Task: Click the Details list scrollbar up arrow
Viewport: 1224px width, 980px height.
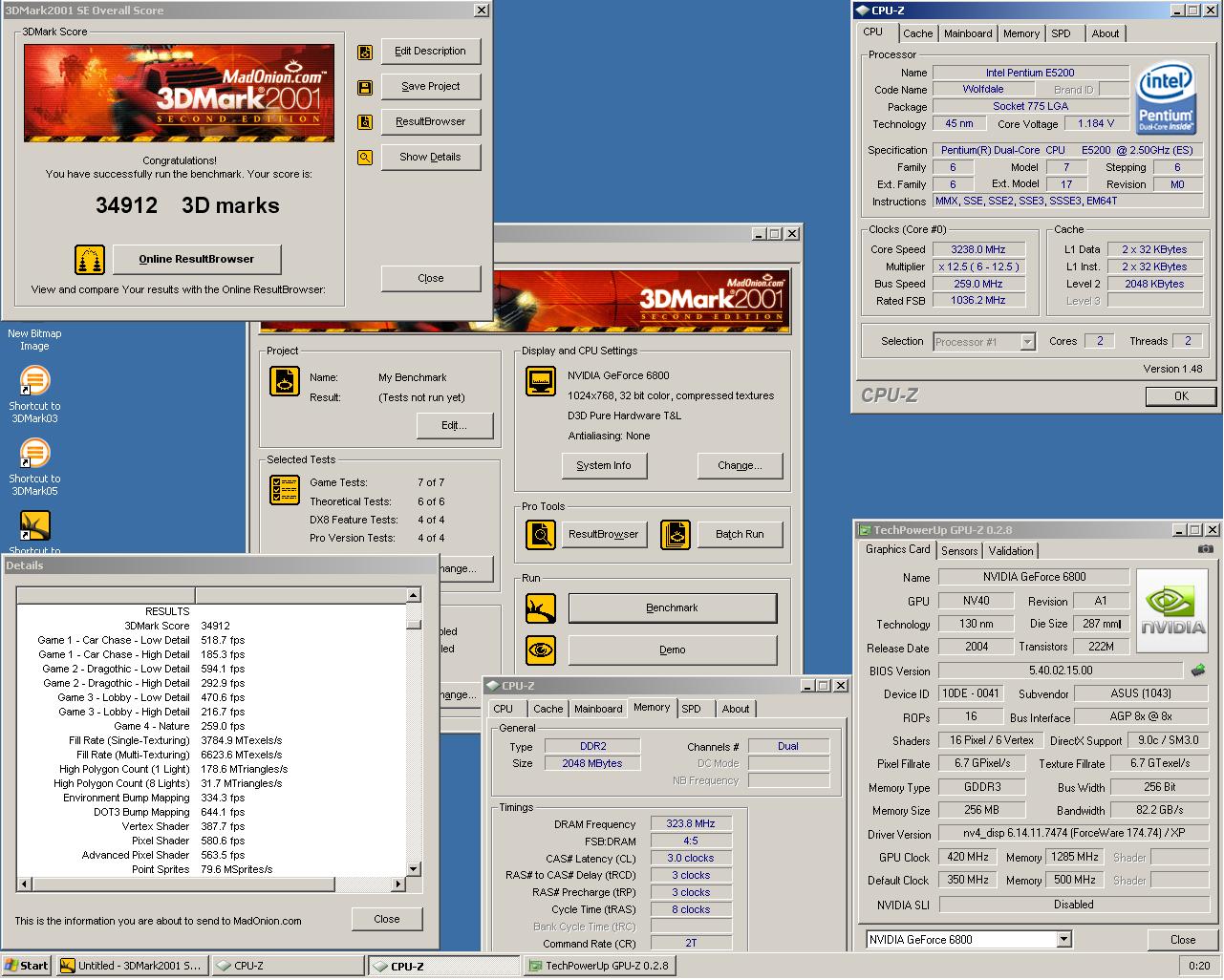Action: (414, 595)
